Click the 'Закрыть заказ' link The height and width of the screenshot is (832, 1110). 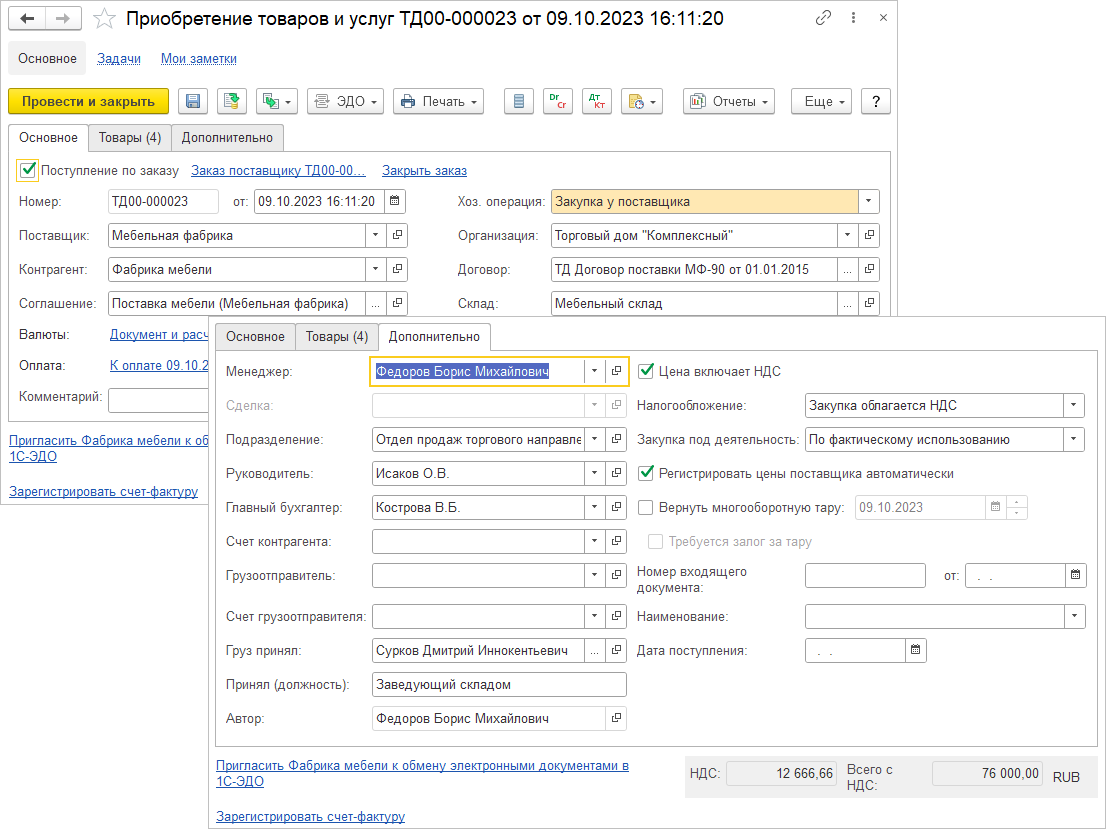pyautogui.click(x=424, y=170)
